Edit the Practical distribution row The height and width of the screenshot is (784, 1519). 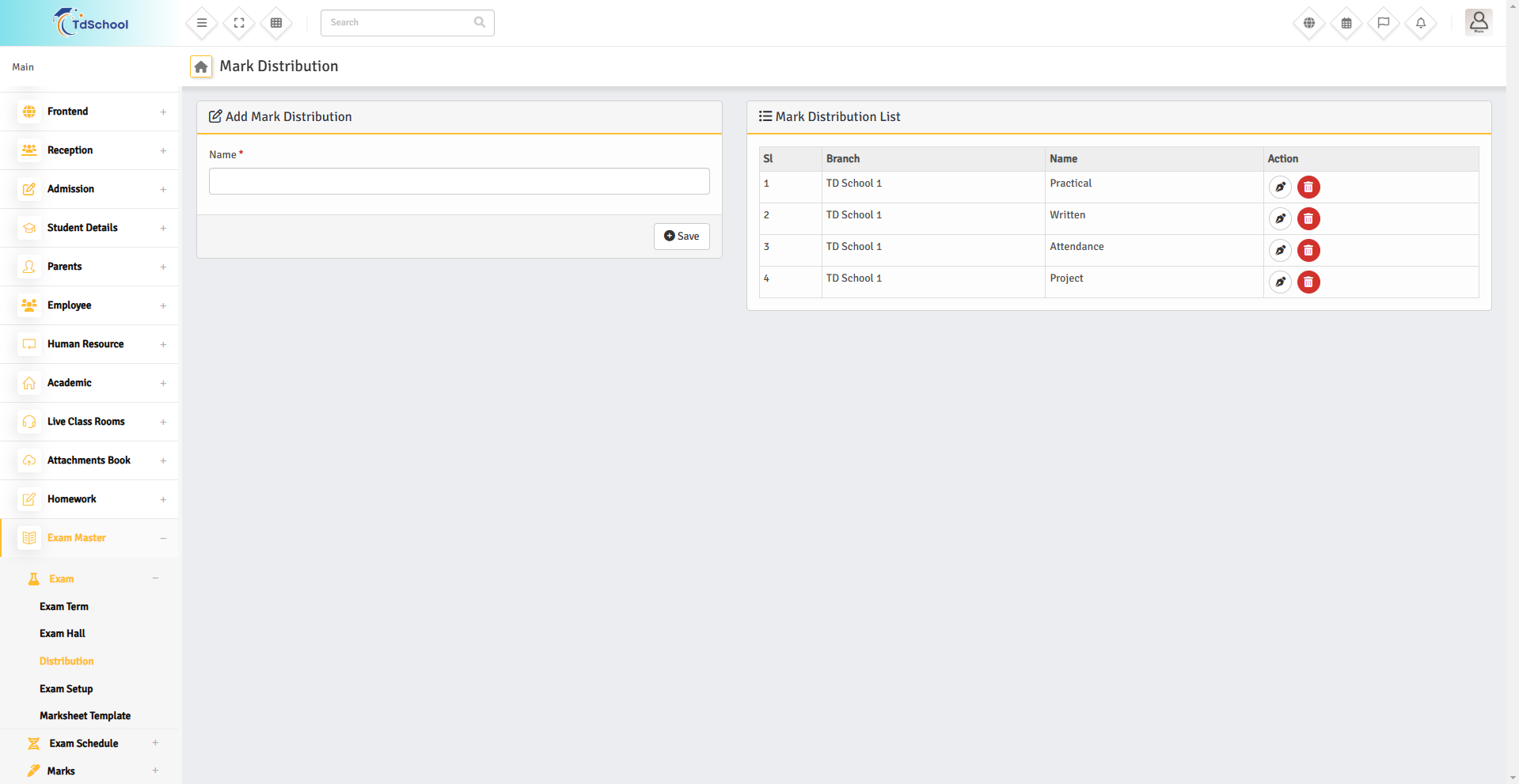click(x=1280, y=187)
